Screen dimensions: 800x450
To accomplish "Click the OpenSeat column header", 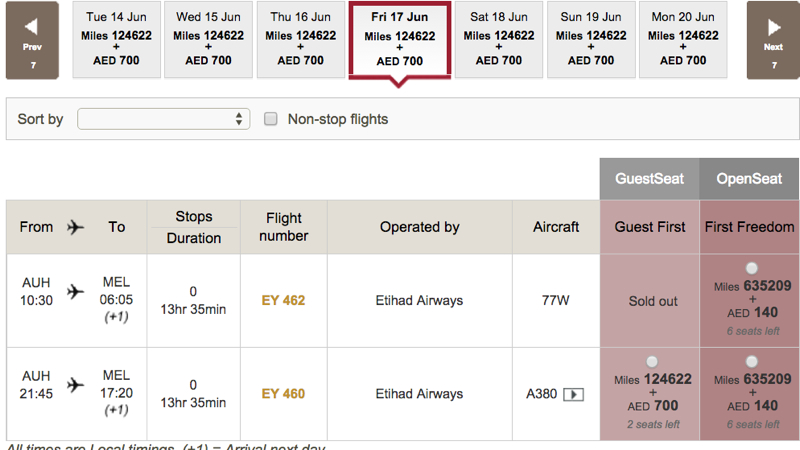I will pos(749,179).
